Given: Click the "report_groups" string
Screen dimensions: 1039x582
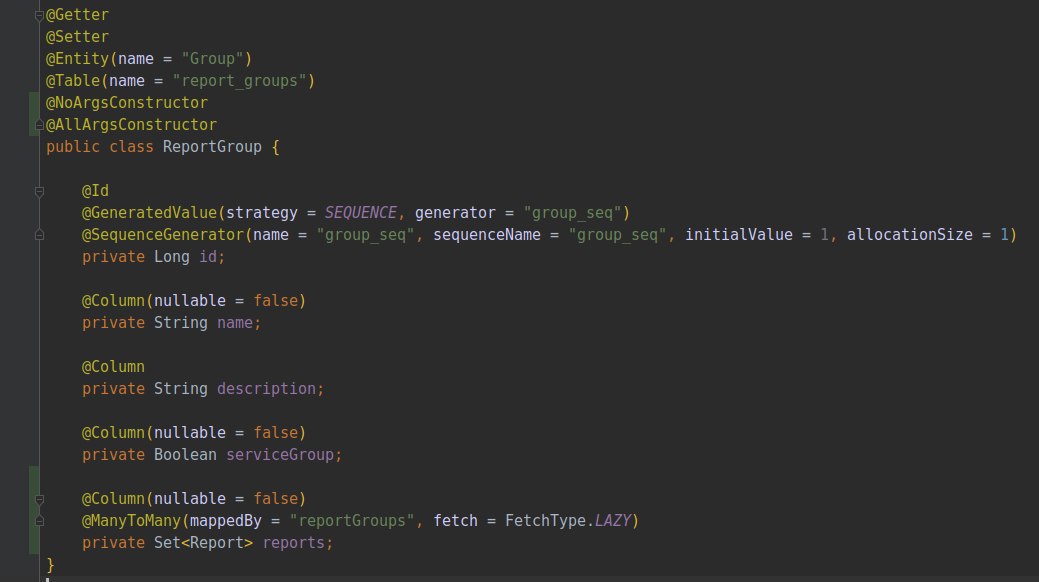Looking at the screenshot, I should point(239,80).
